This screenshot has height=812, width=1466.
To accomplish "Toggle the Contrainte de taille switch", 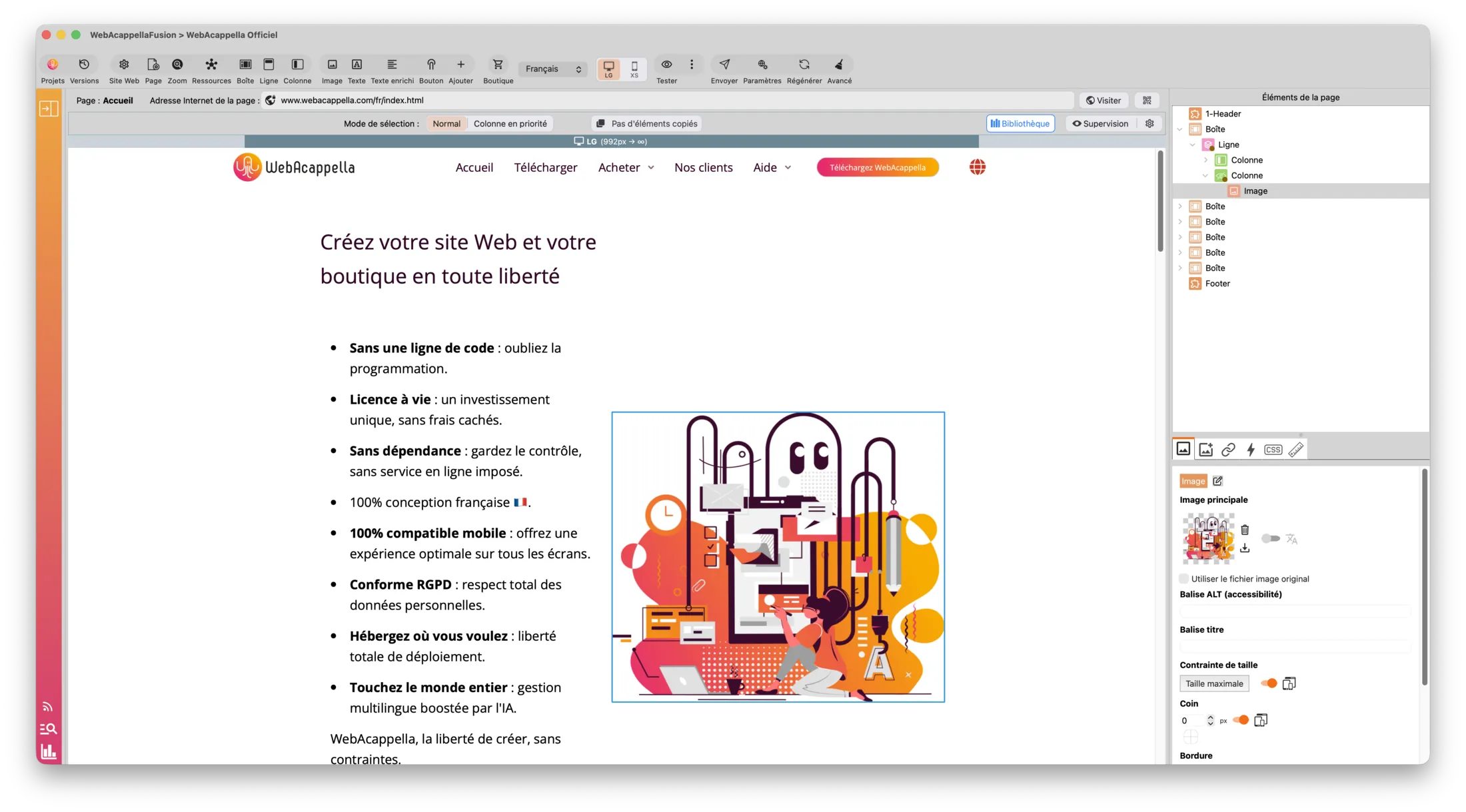I will click(1269, 683).
